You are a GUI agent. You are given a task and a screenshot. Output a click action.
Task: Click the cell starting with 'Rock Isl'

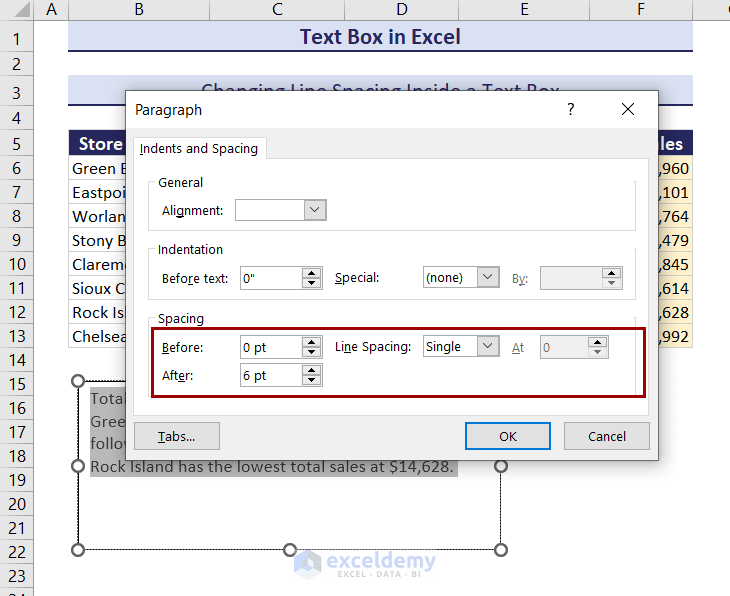click(x=97, y=312)
